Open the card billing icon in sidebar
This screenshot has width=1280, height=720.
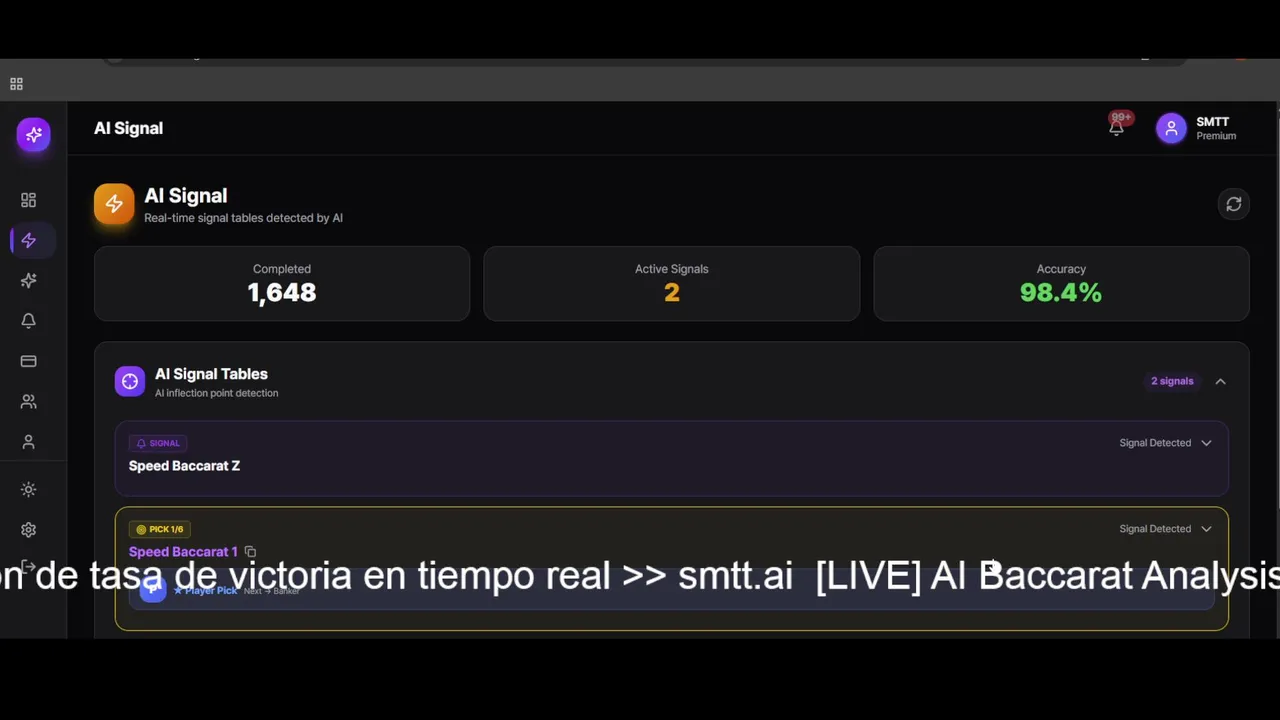pyautogui.click(x=28, y=361)
